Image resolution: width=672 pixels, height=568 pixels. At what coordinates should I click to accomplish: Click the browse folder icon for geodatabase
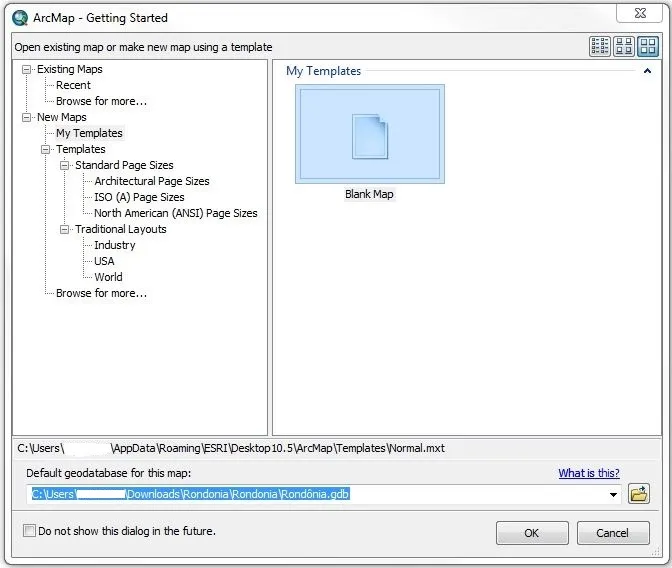[638, 494]
